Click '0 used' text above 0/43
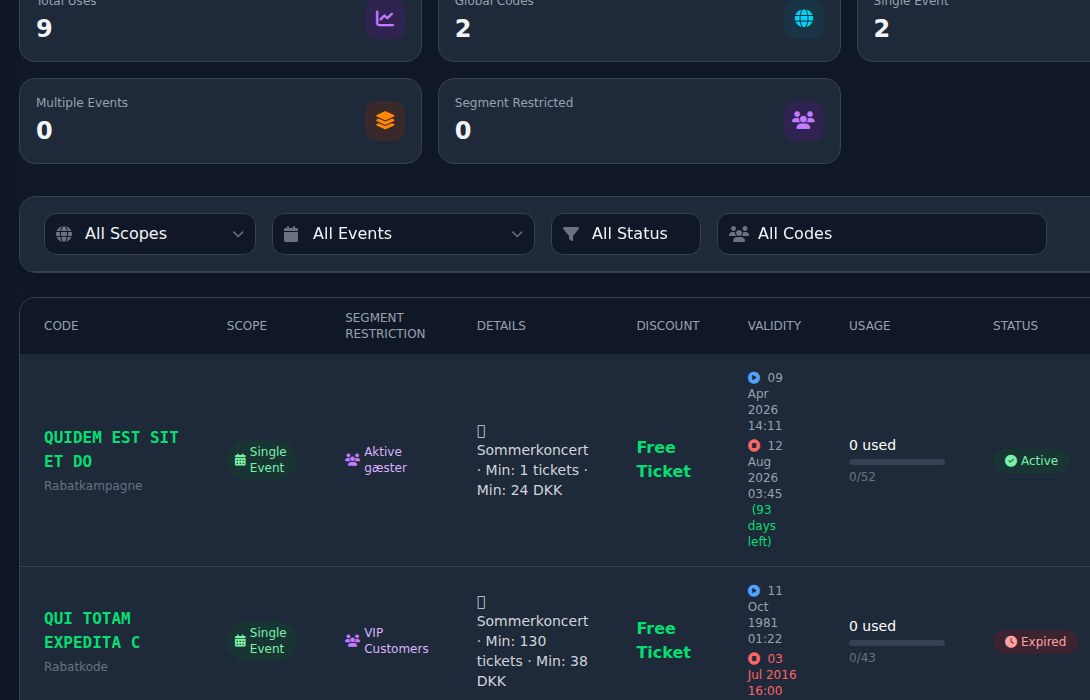The height and width of the screenshot is (700, 1090). 872,626
